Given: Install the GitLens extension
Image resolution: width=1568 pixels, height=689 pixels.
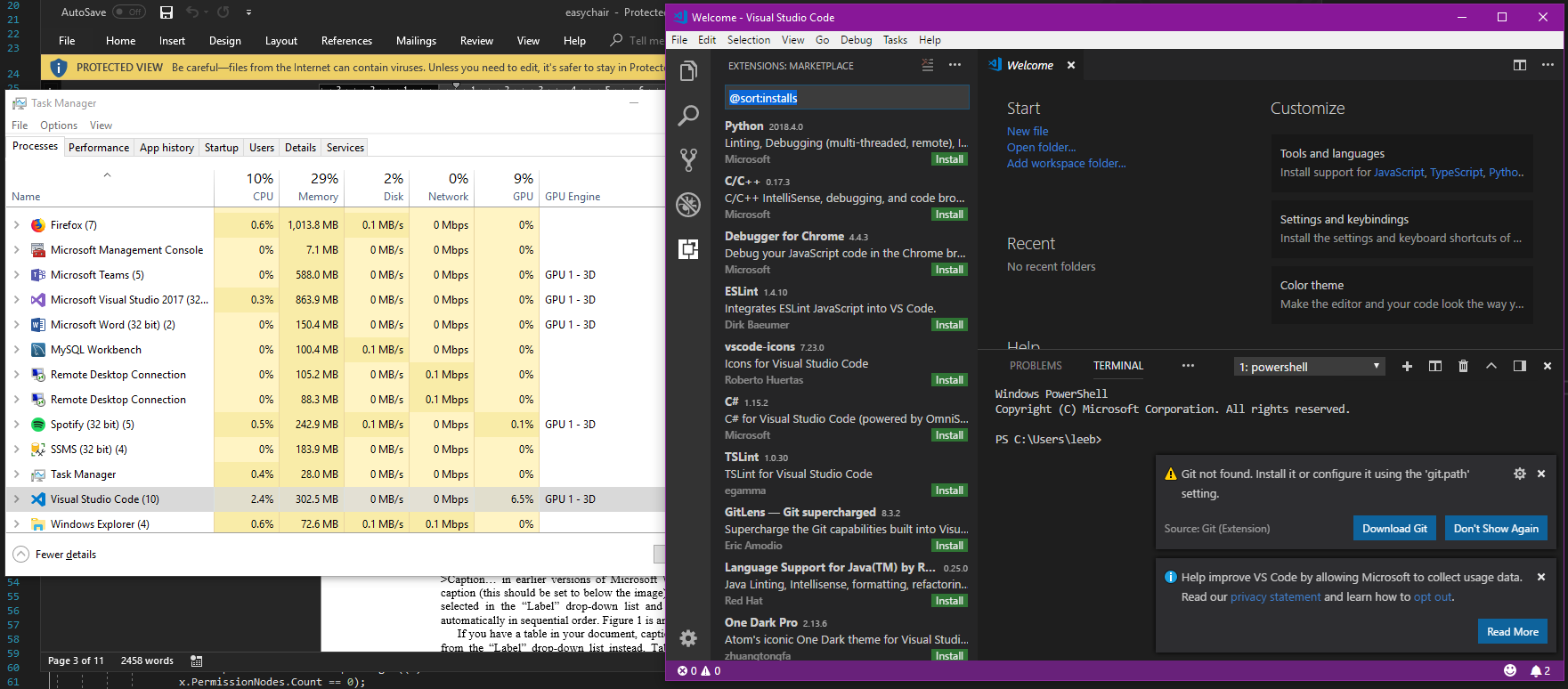Looking at the screenshot, I should click(x=949, y=546).
